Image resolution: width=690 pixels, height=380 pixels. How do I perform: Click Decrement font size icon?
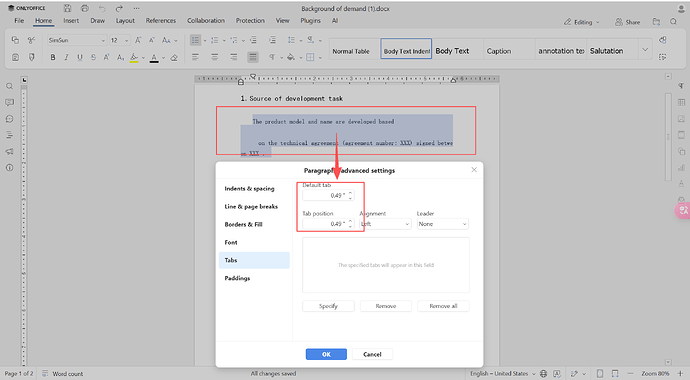pos(151,40)
